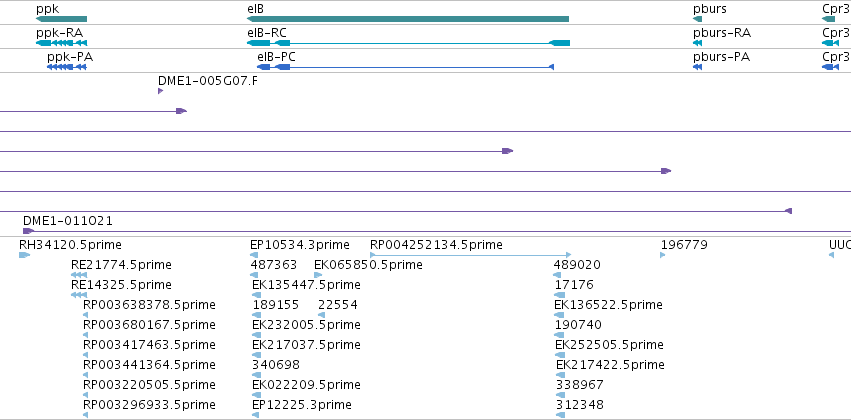Click the pburs-RA transcript glyph
This screenshot has height=420, width=851.
[x=697, y=43]
